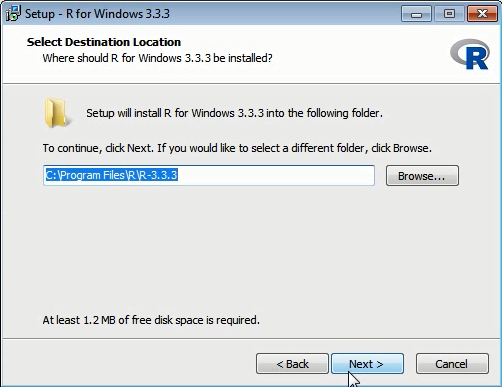Continue the installation with Next >
The width and height of the screenshot is (502, 387).
click(367, 364)
